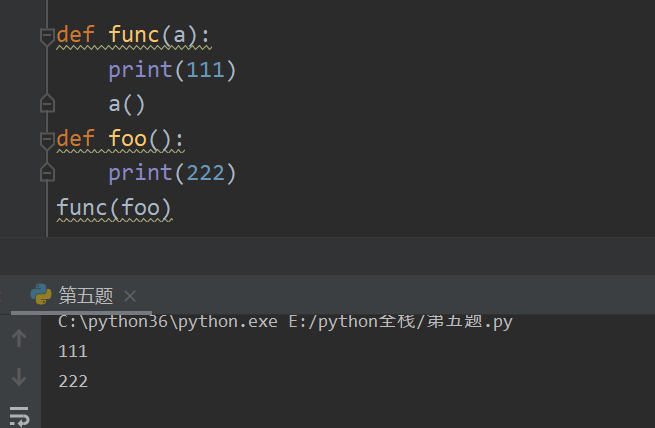Click the function name func in def func(a)
The height and width of the screenshot is (428, 655).
pos(134,36)
